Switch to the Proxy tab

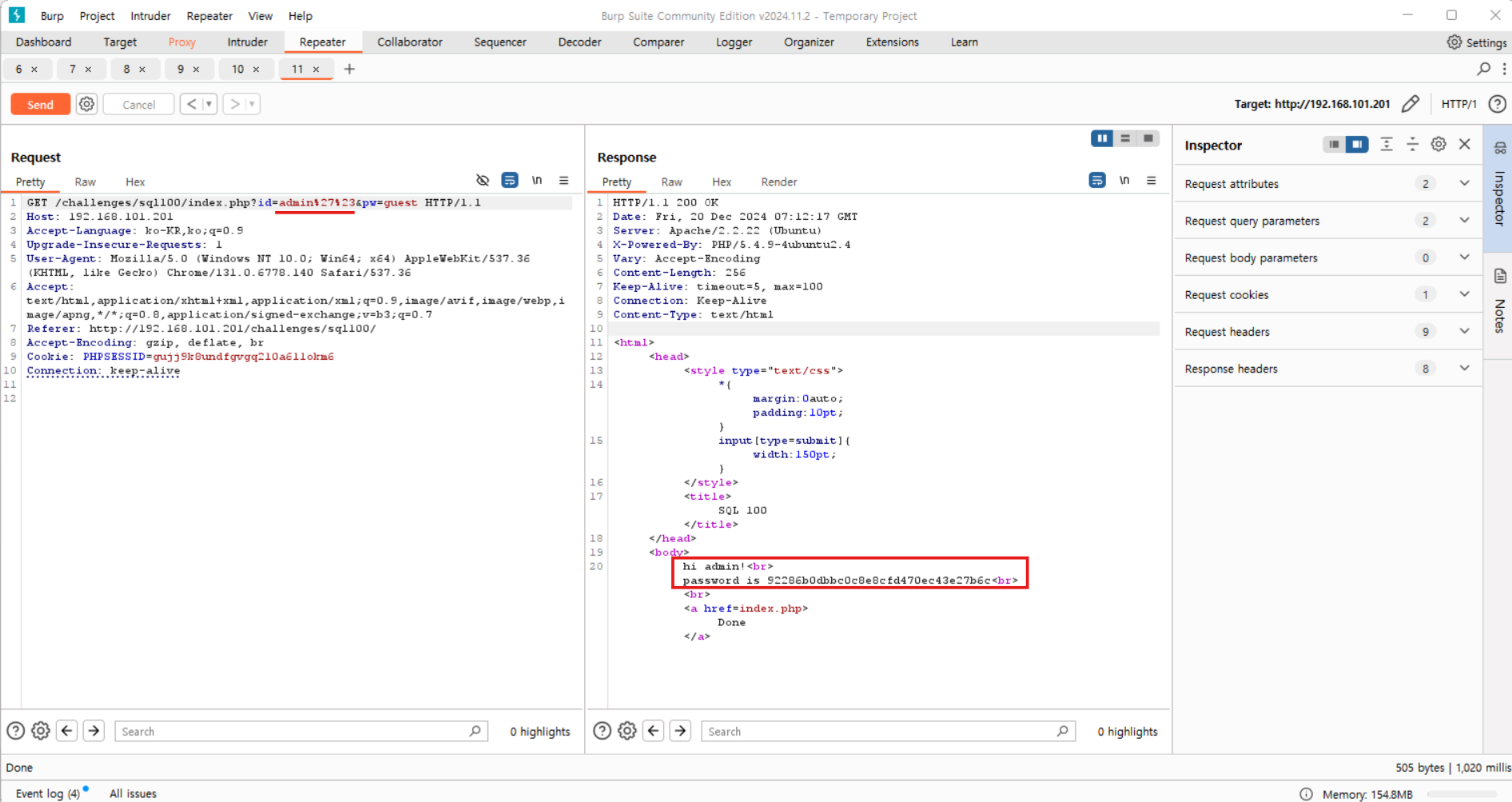181,42
